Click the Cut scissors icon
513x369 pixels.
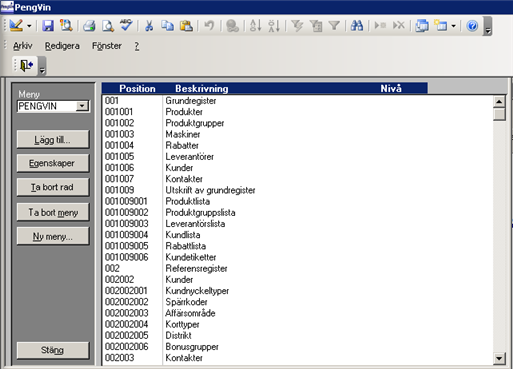(149, 26)
